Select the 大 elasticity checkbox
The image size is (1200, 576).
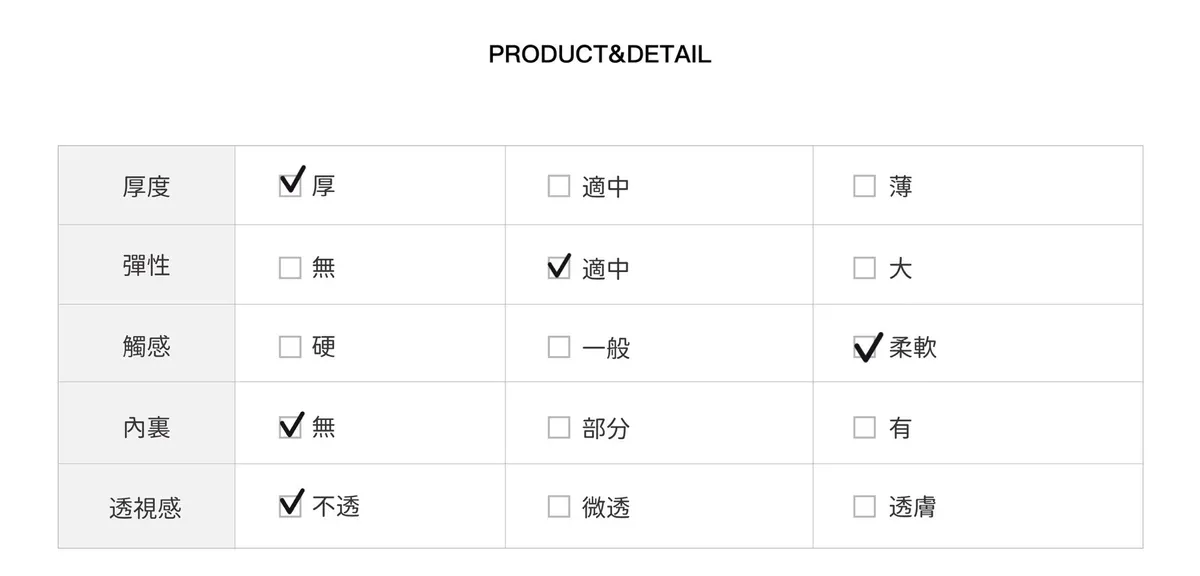864,268
